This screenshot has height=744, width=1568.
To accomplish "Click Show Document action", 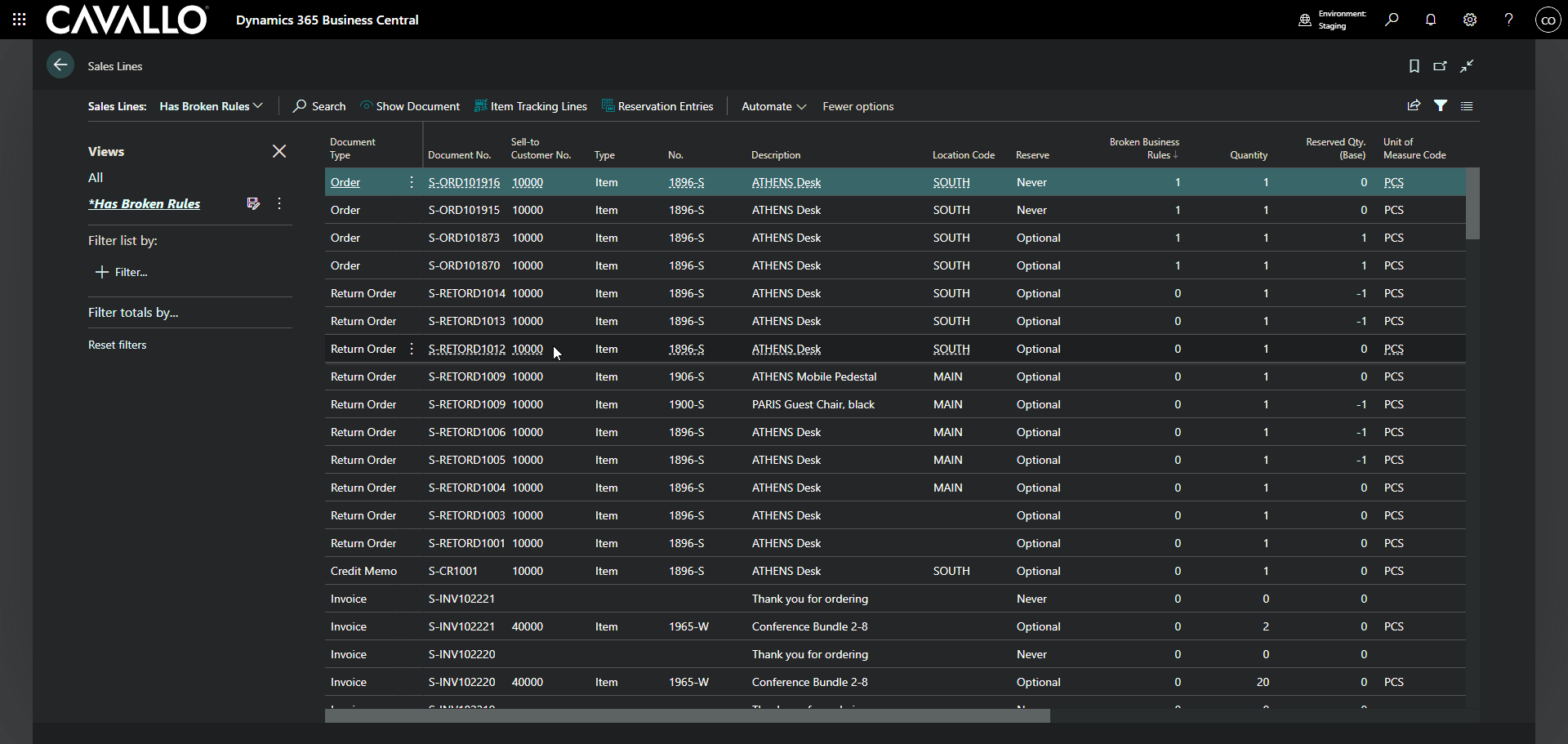I will [x=410, y=106].
